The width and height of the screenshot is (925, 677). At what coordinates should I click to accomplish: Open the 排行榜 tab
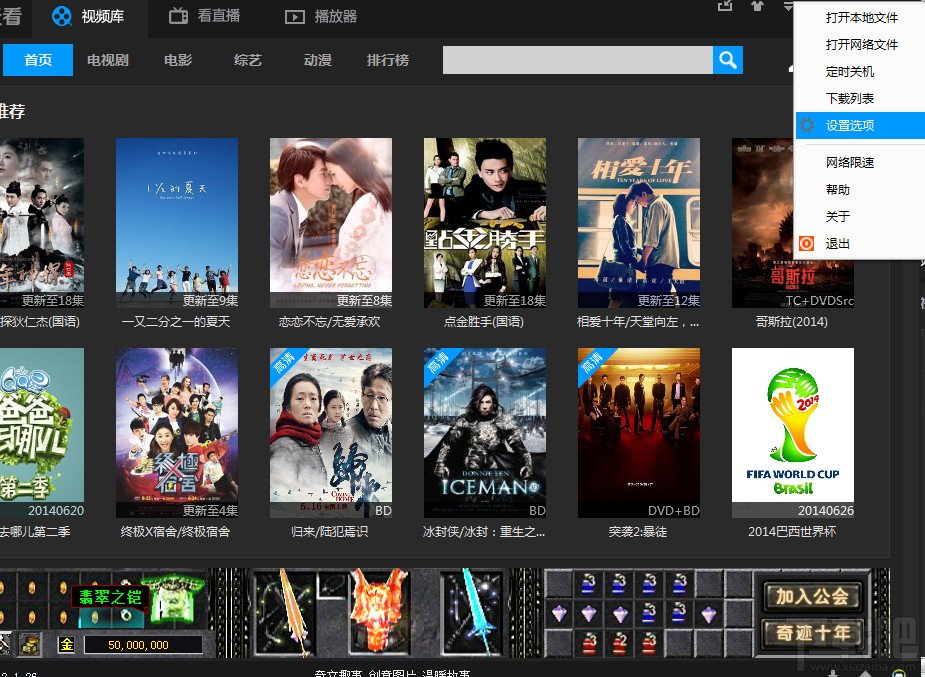coord(388,60)
